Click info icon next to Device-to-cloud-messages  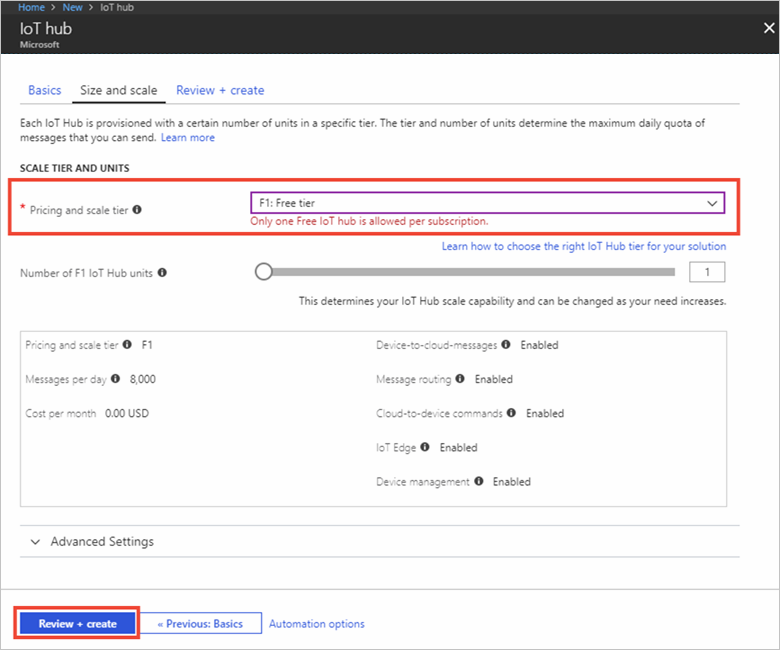[506, 344]
